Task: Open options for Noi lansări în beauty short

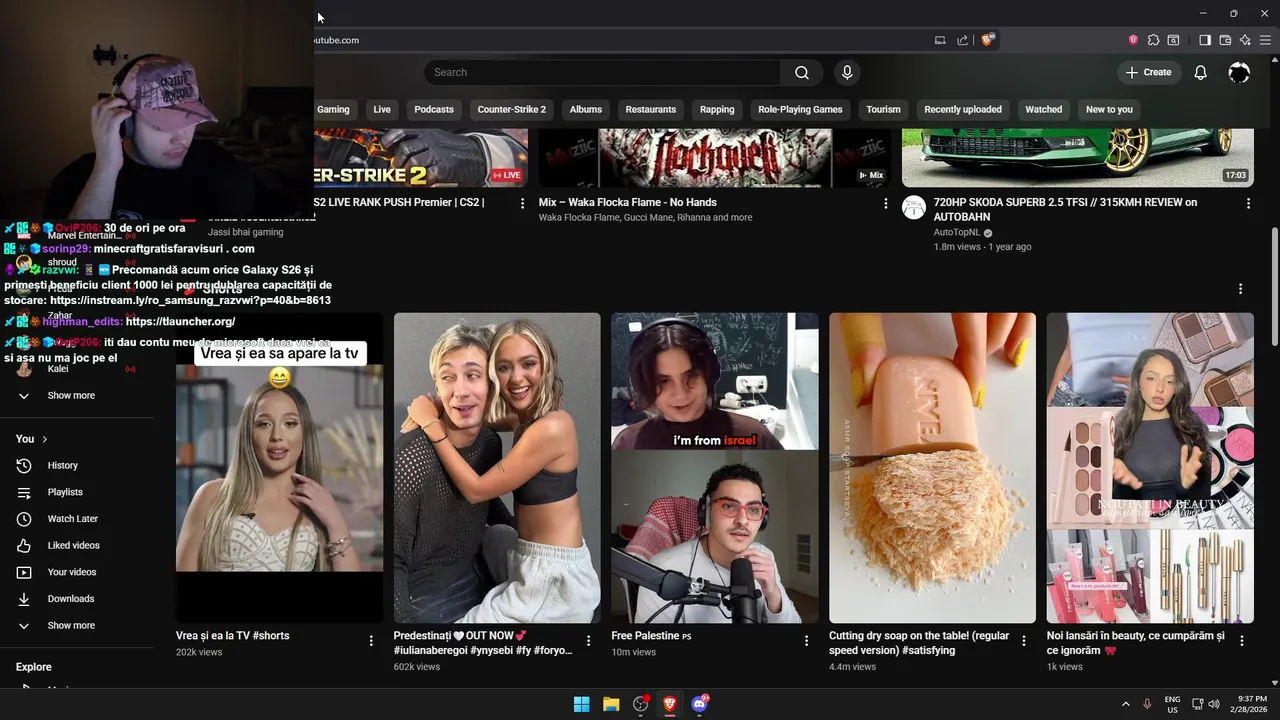Action: 1241,641
